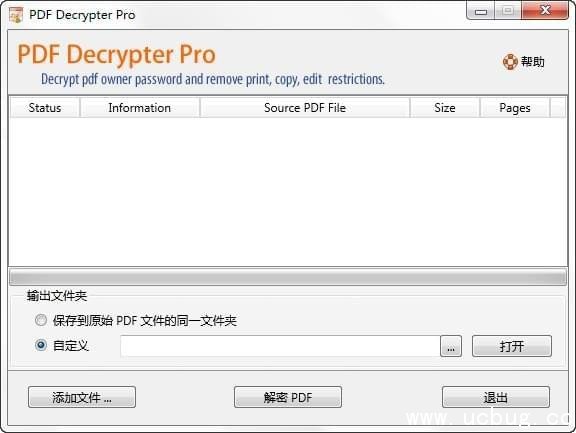Viewport: 576px width, 433px height.
Task: Browse for folder with the ... button
Action: point(451,346)
